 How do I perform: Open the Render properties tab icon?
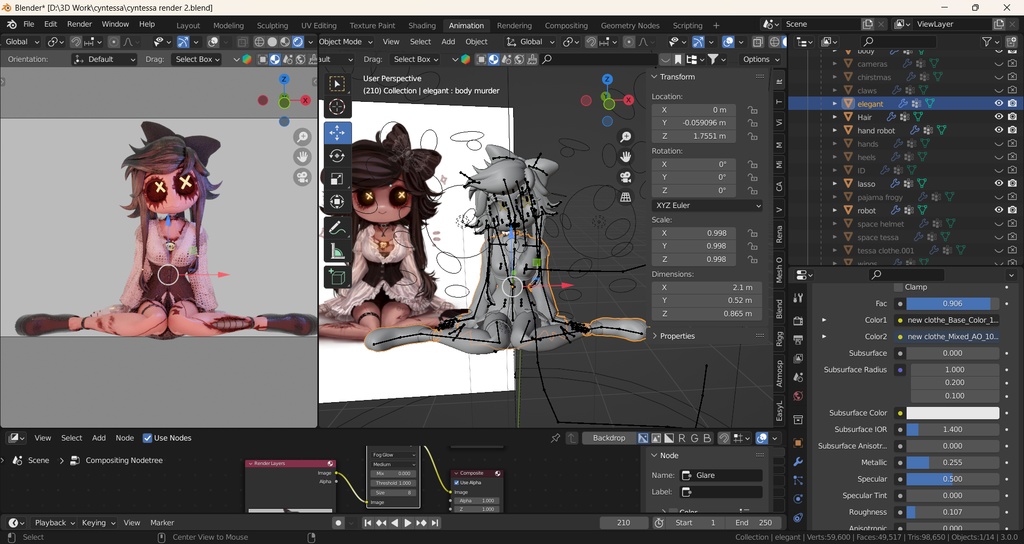point(797,321)
